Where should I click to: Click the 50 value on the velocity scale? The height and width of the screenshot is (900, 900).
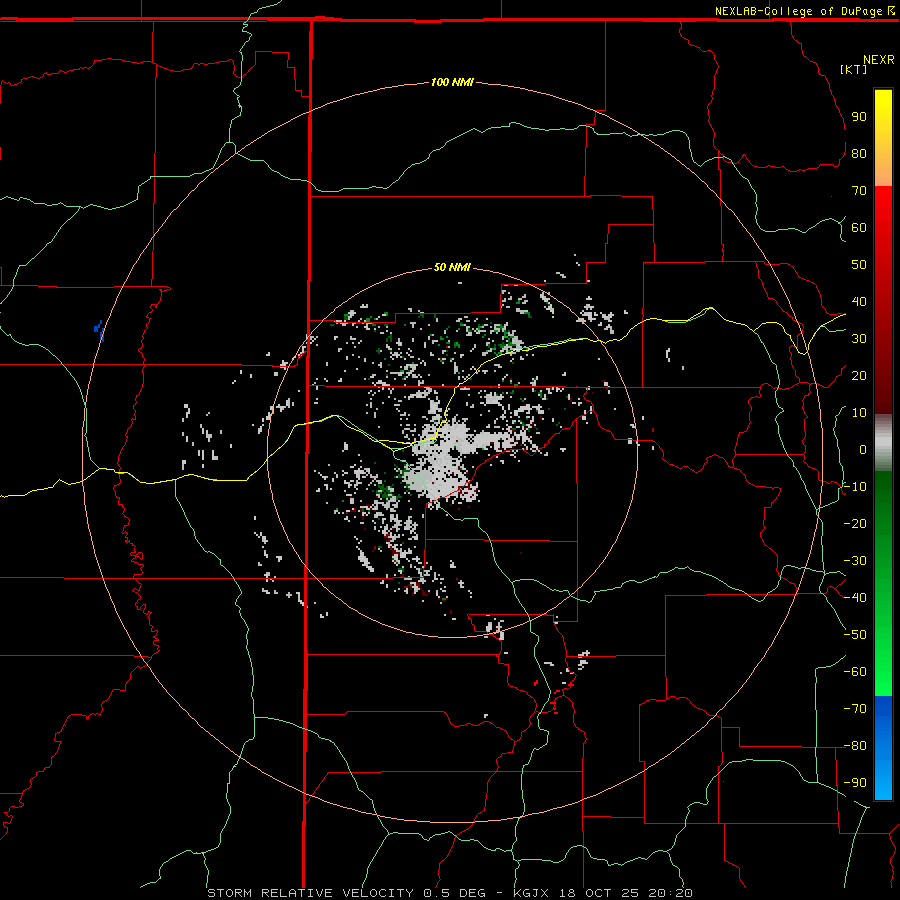pyautogui.click(x=859, y=265)
